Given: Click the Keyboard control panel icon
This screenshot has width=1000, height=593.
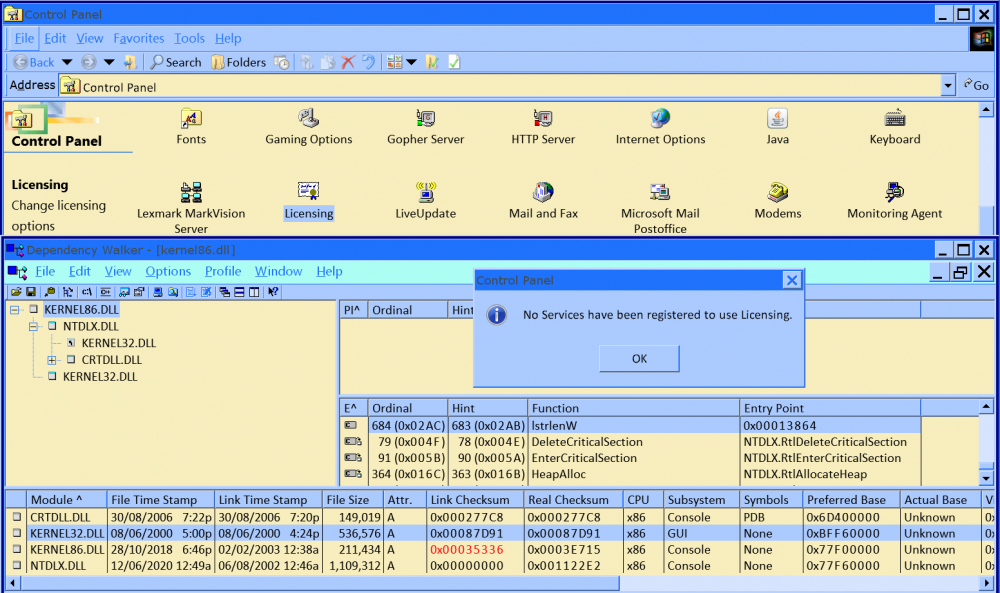Looking at the screenshot, I should pyautogui.click(x=894, y=119).
